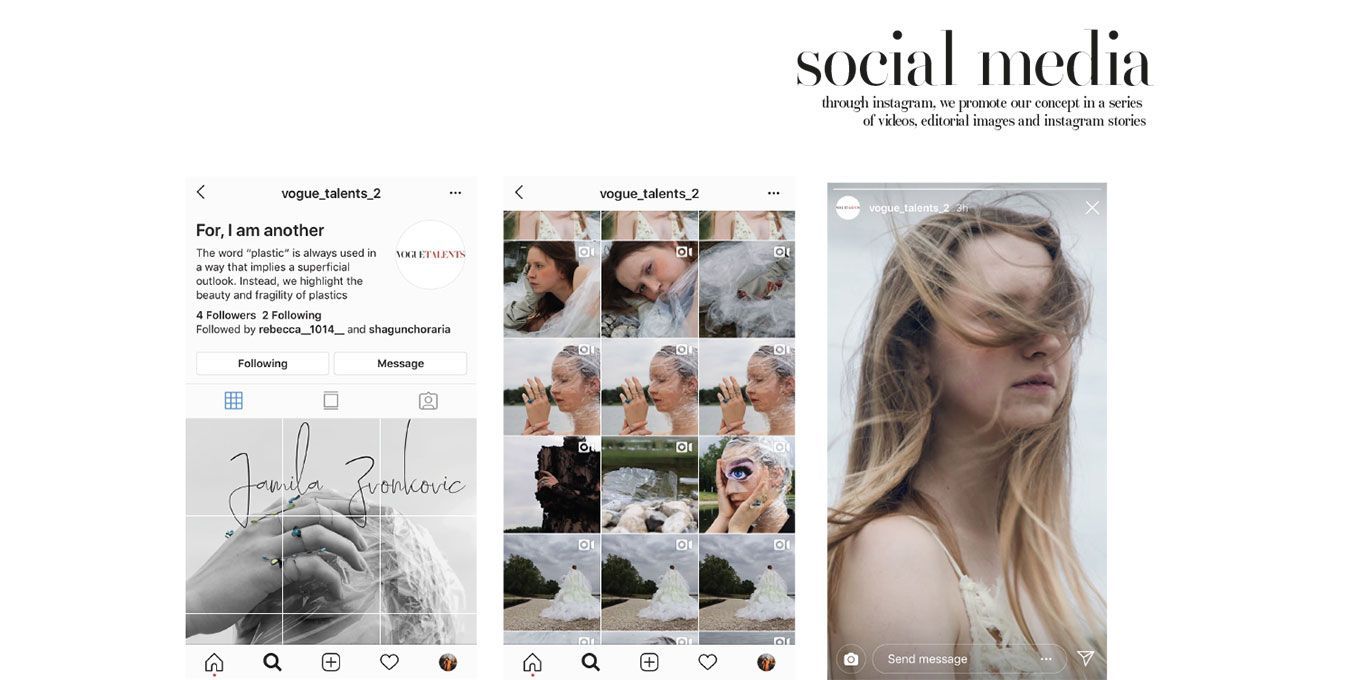Open Search in the first phone's bottom bar
The height and width of the screenshot is (680, 1360).
click(272, 662)
